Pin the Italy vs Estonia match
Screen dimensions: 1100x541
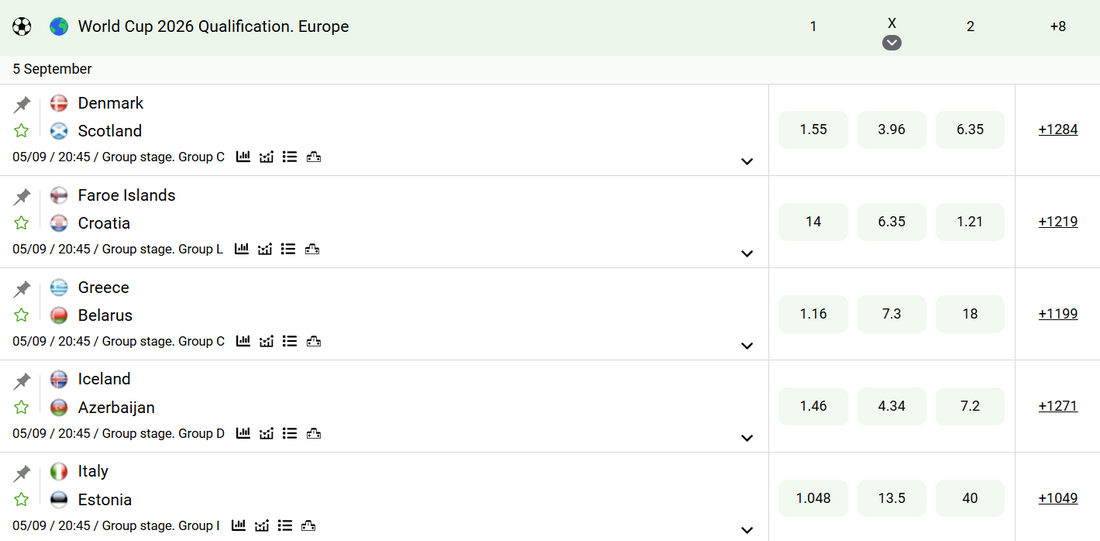pyautogui.click(x=22, y=474)
